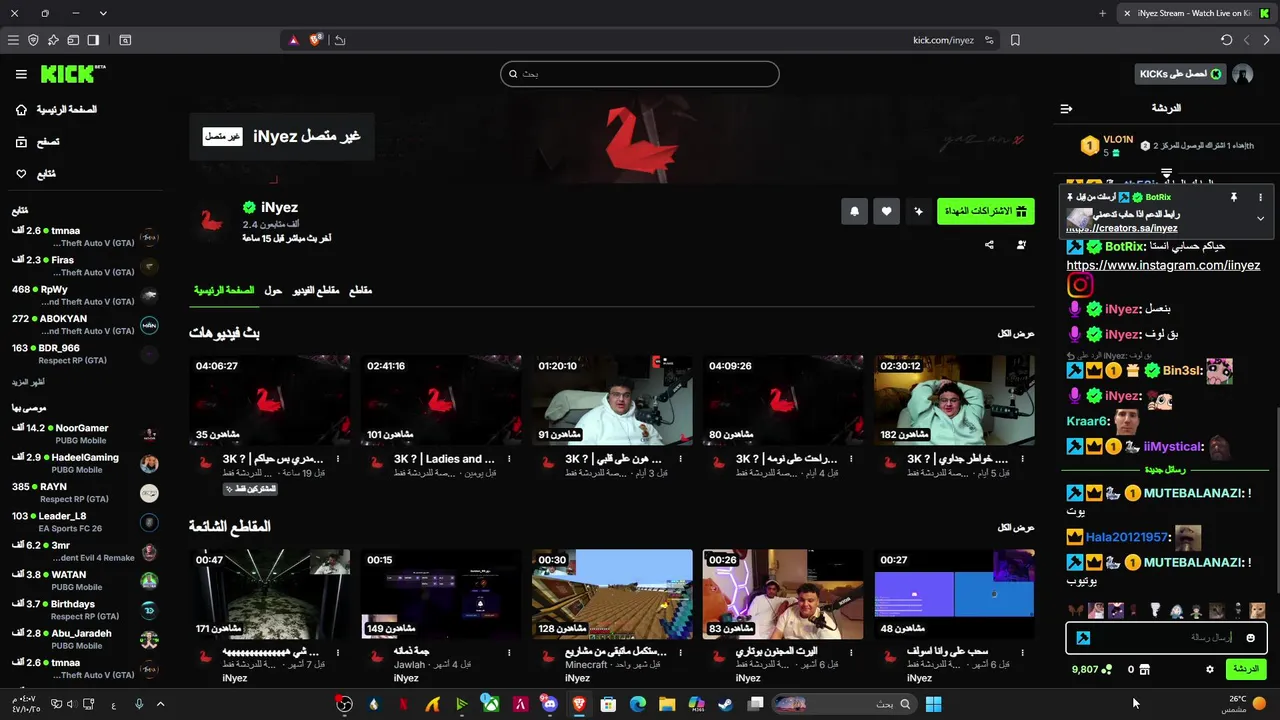Click the Windows Start button
This screenshot has height=720, width=1280.
pyautogui.click(x=933, y=704)
